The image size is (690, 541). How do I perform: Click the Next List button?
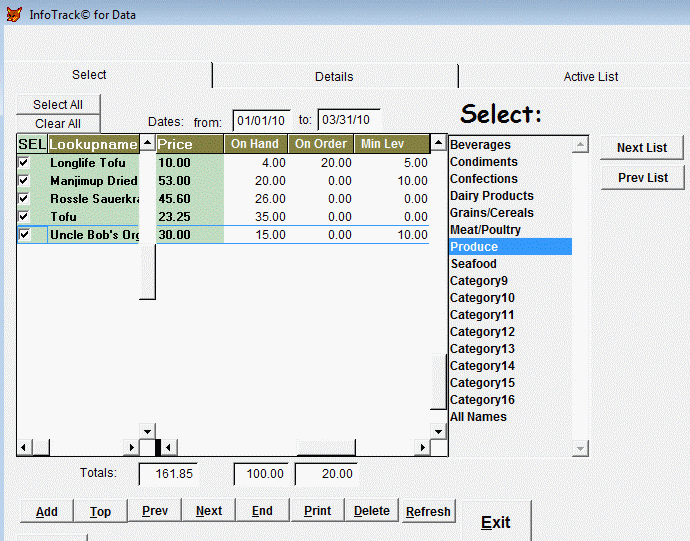[x=642, y=148]
